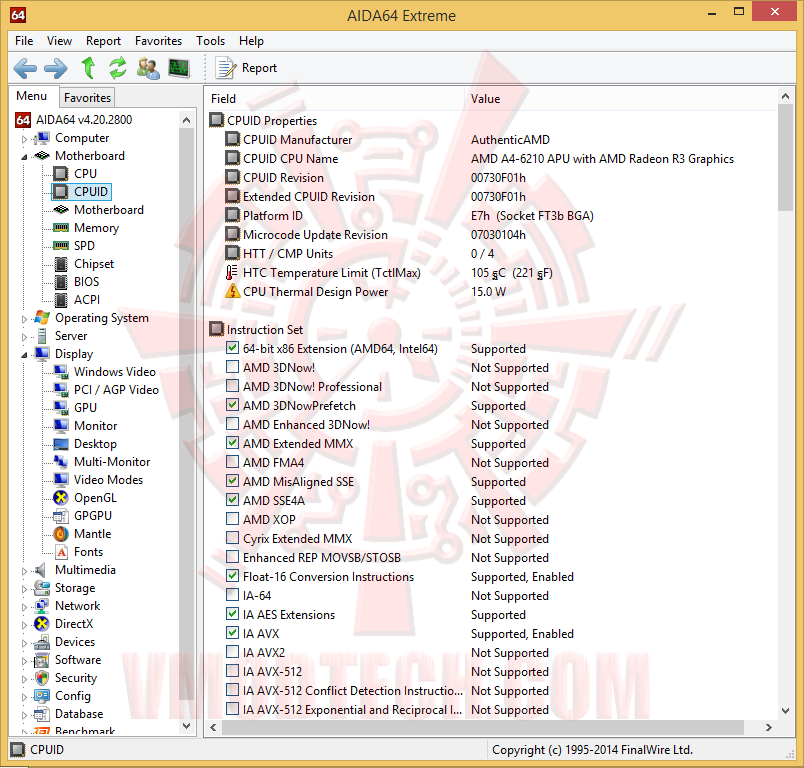Click the green up-level arrow icon
Viewport: 804px width, 768px height.
coord(88,68)
